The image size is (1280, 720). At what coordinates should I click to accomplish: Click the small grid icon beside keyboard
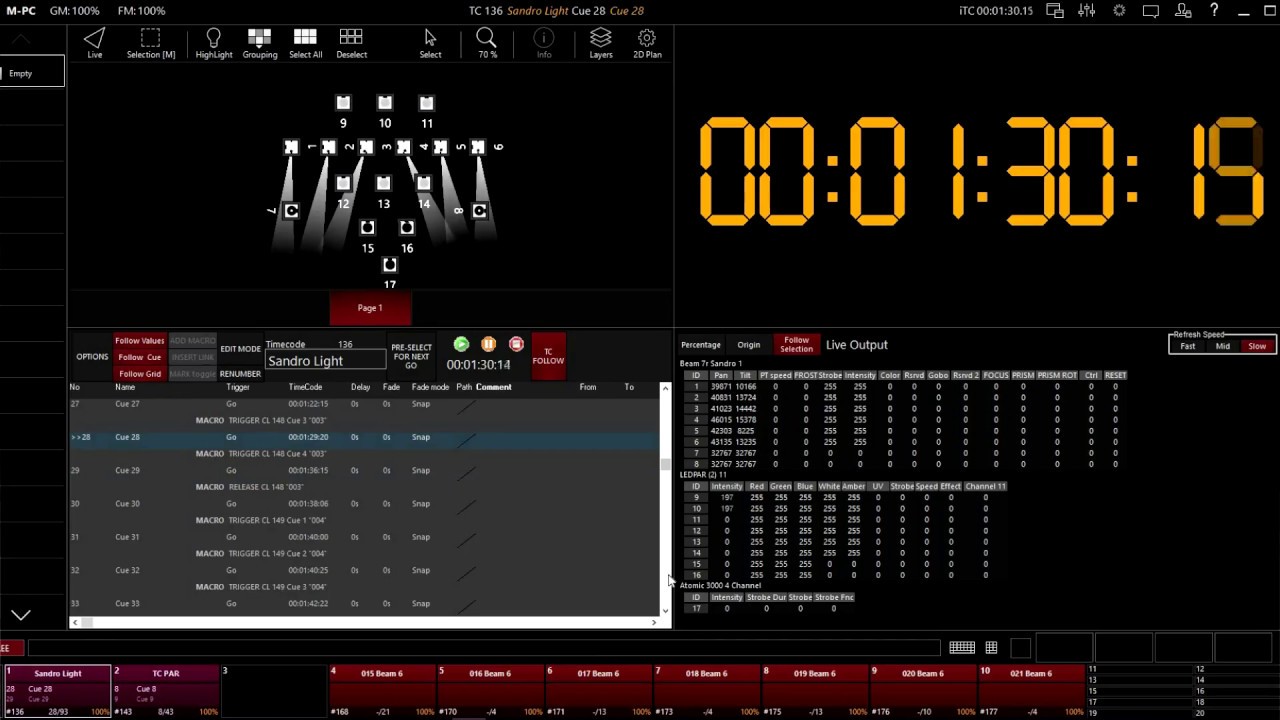tap(991, 648)
